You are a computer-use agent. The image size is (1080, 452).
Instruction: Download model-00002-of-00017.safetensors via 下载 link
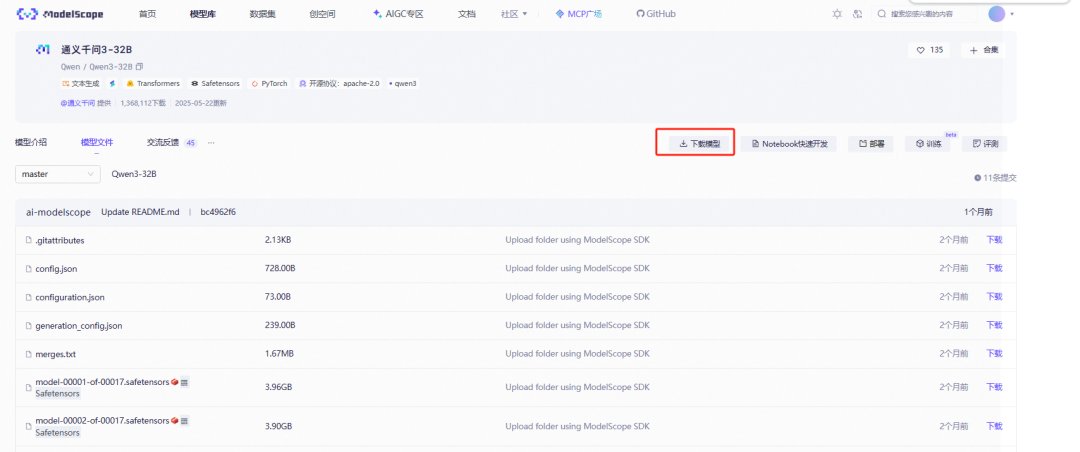[994, 426]
